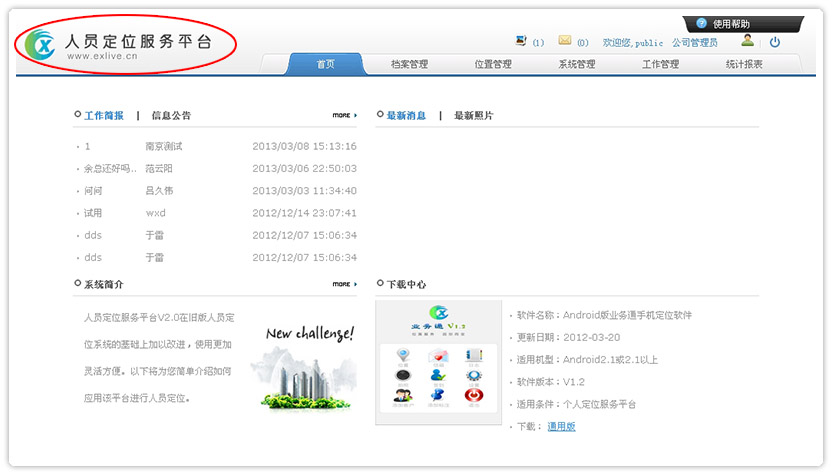Click the notification icon showing (1)
The image size is (834, 474).
(x=520, y=41)
